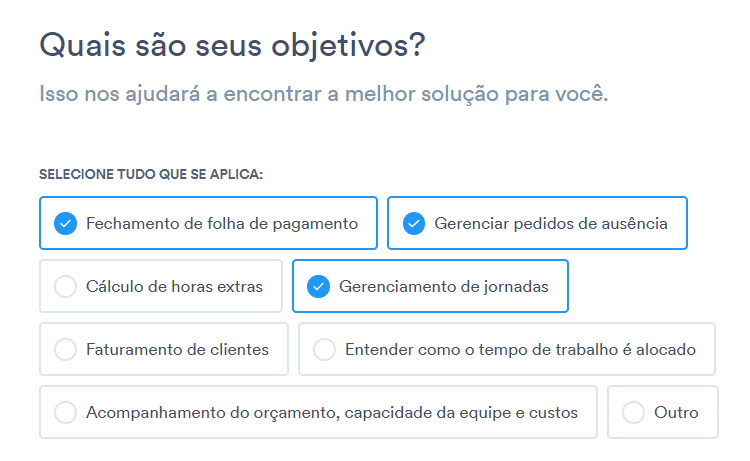Tick the empty circle for Acompanhamento do orçamento
750x461 pixels.
pos(66,413)
